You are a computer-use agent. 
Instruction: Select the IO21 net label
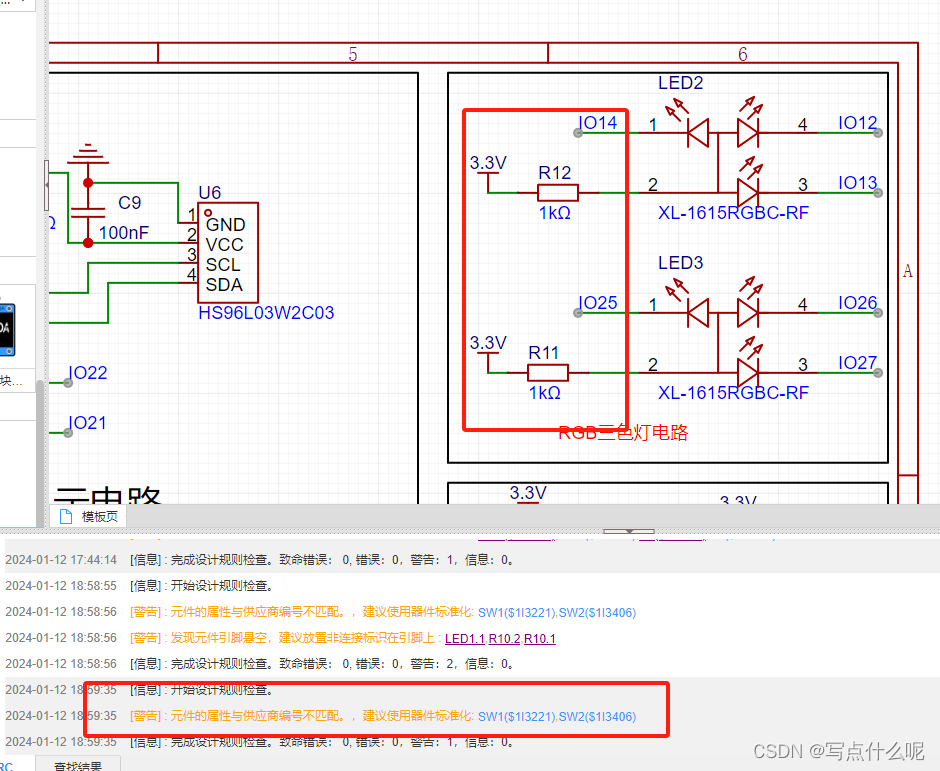88,423
